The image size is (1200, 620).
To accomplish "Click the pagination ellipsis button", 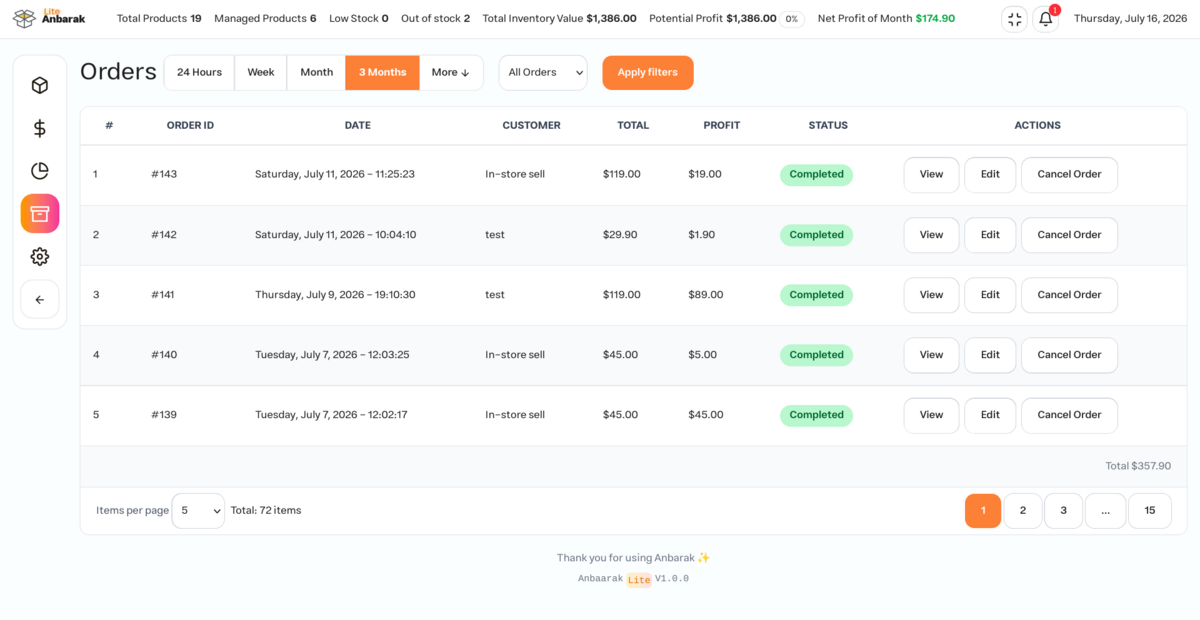I will click(1105, 510).
